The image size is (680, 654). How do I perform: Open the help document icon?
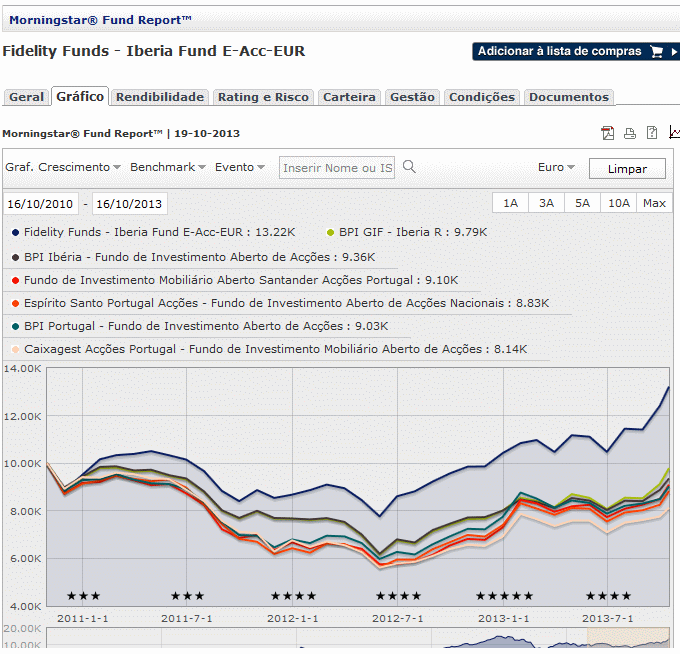pyautogui.click(x=652, y=133)
